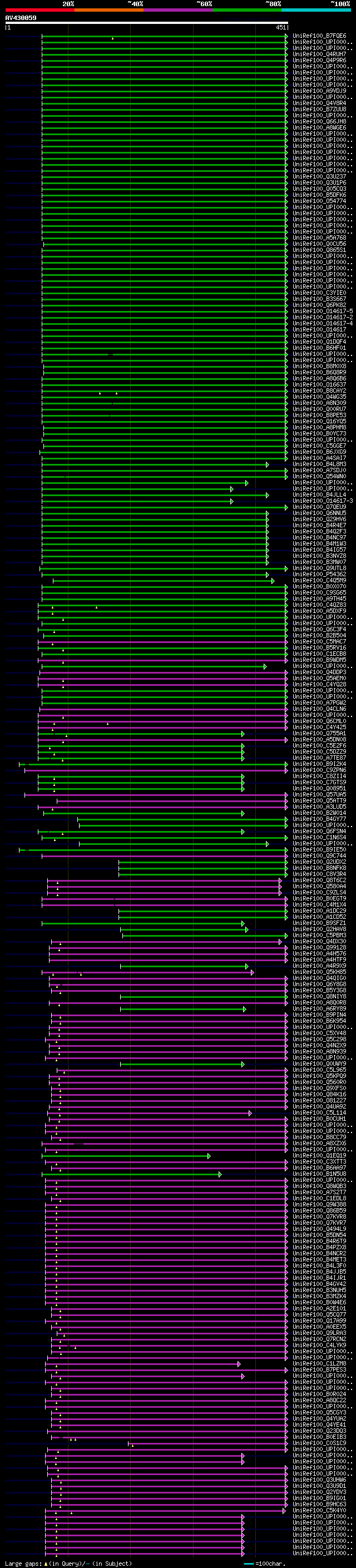
Task: Select the UniRef100_Q23DQ3 label
Action: (x=319, y=1431)
